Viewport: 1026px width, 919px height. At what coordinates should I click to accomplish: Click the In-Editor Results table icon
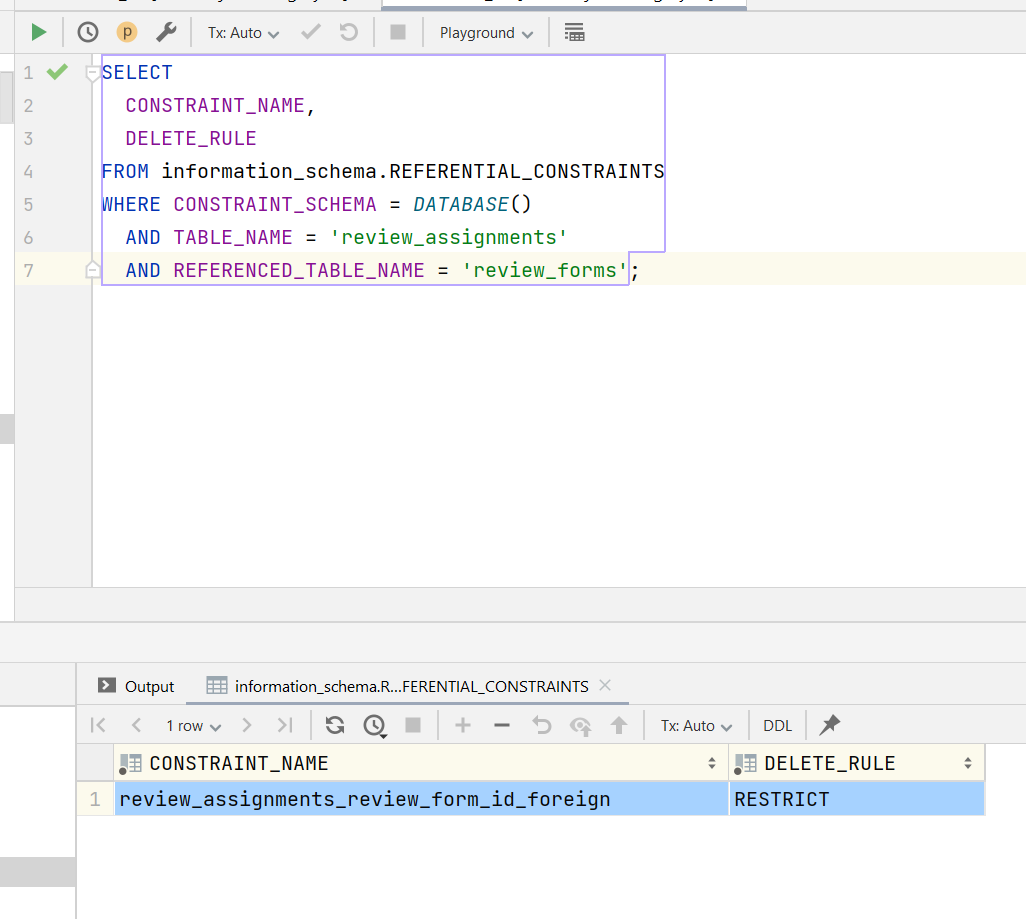574,32
